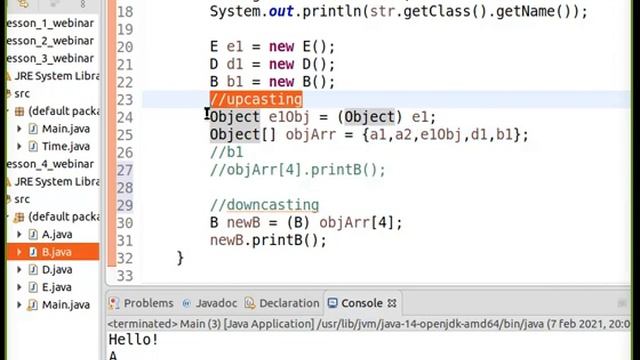The height and width of the screenshot is (360, 640).
Task: Expand Main.java under lesson_3 default package
Action: click(x=19, y=129)
